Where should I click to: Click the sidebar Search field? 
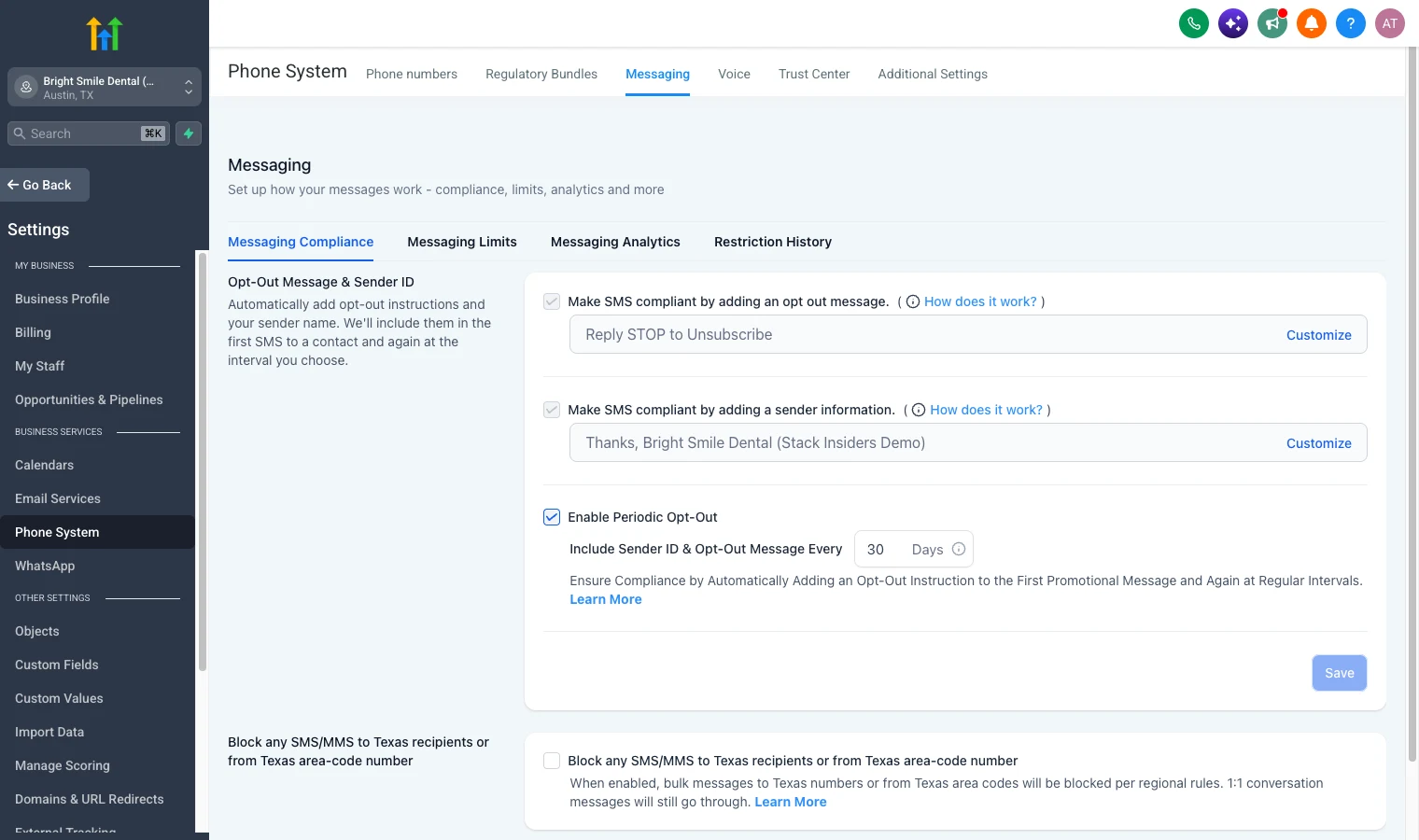89,133
